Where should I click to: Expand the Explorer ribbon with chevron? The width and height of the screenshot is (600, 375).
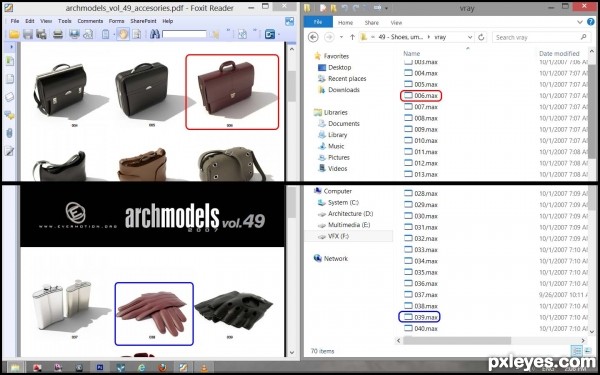coord(580,22)
